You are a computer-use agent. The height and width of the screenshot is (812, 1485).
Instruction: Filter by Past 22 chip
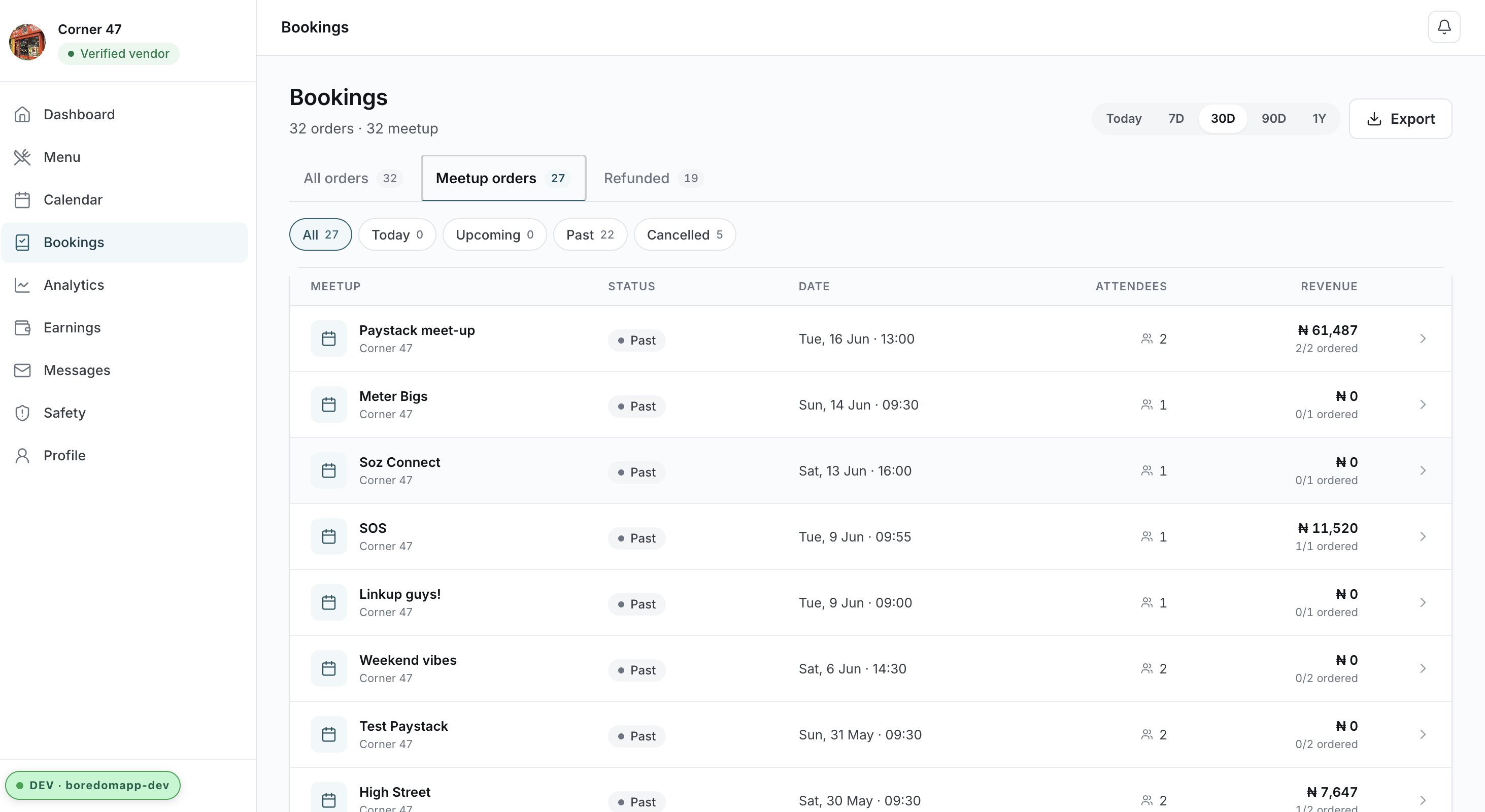[x=590, y=234]
